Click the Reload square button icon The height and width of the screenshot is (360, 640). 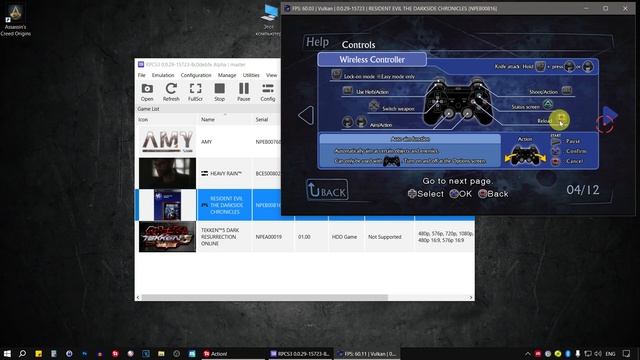coord(562,120)
